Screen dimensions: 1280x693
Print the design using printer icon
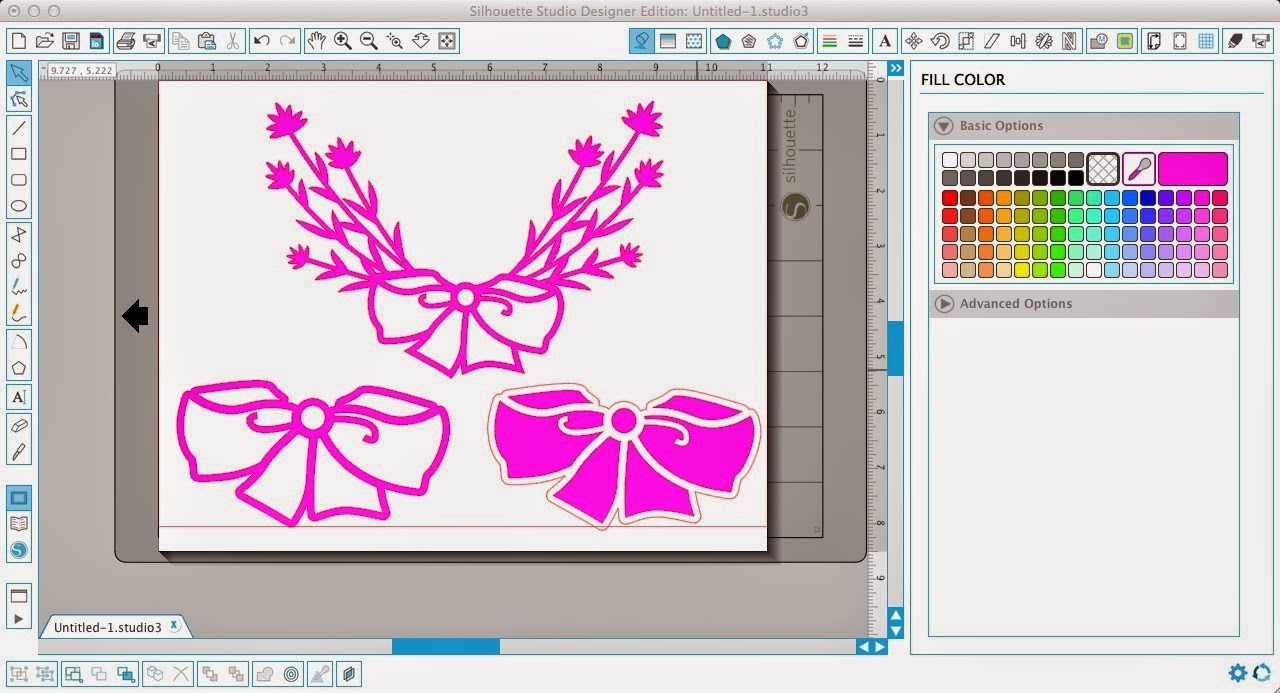click(x=126, y=41)
